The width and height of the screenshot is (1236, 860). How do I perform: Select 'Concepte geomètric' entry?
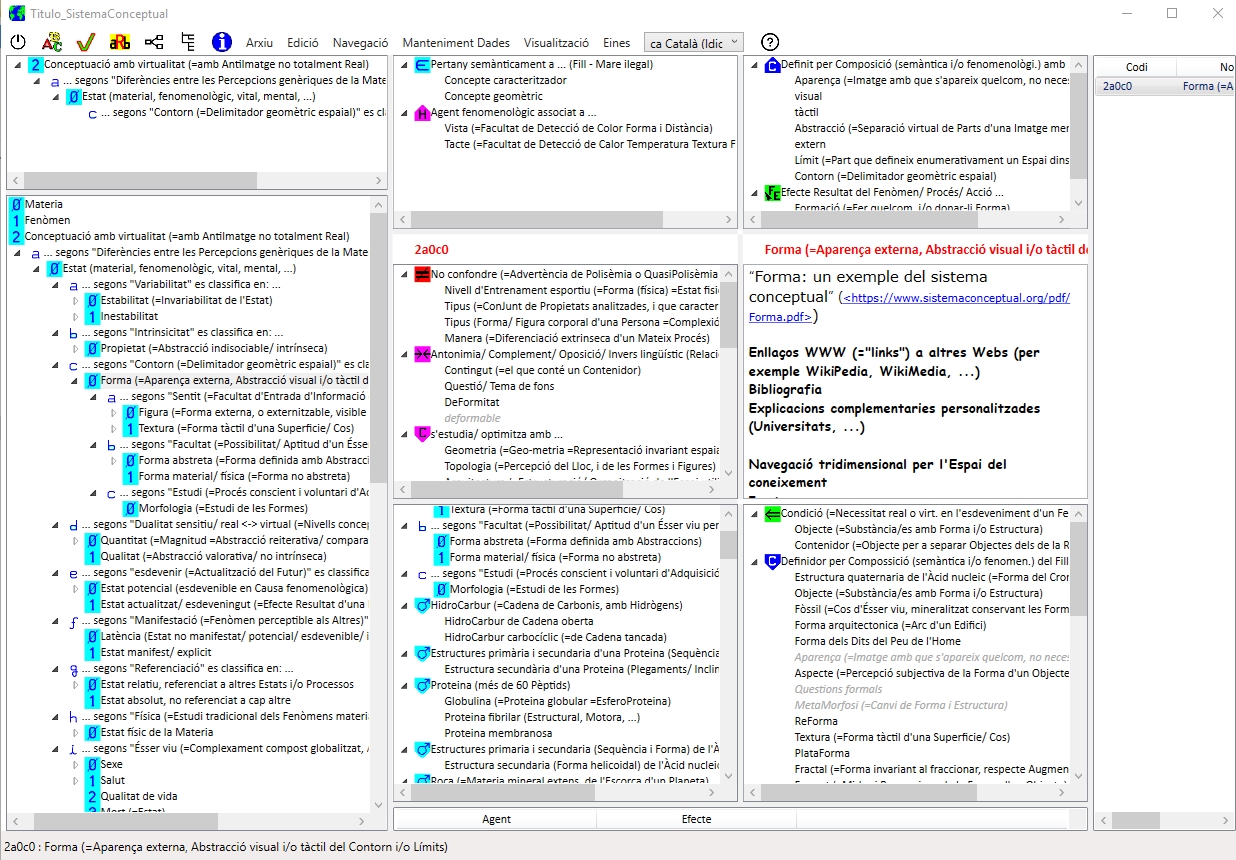pos(494,96)
